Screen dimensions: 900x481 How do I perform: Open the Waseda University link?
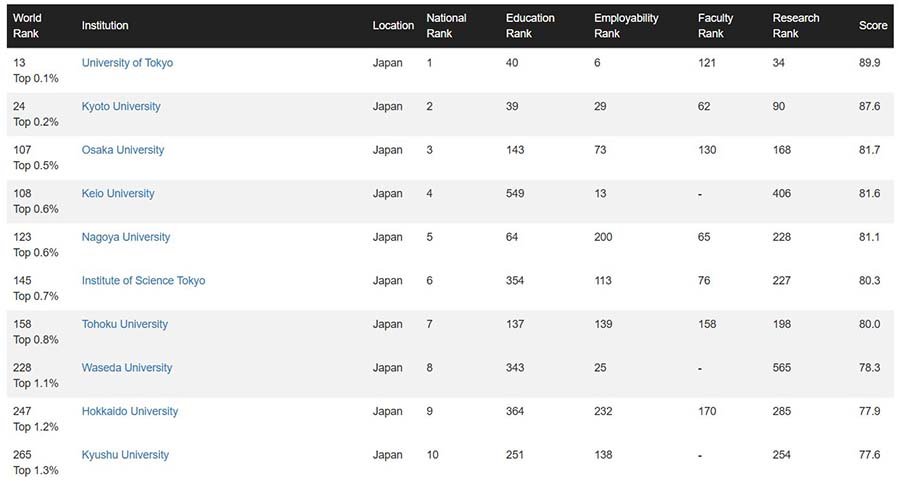127,368
